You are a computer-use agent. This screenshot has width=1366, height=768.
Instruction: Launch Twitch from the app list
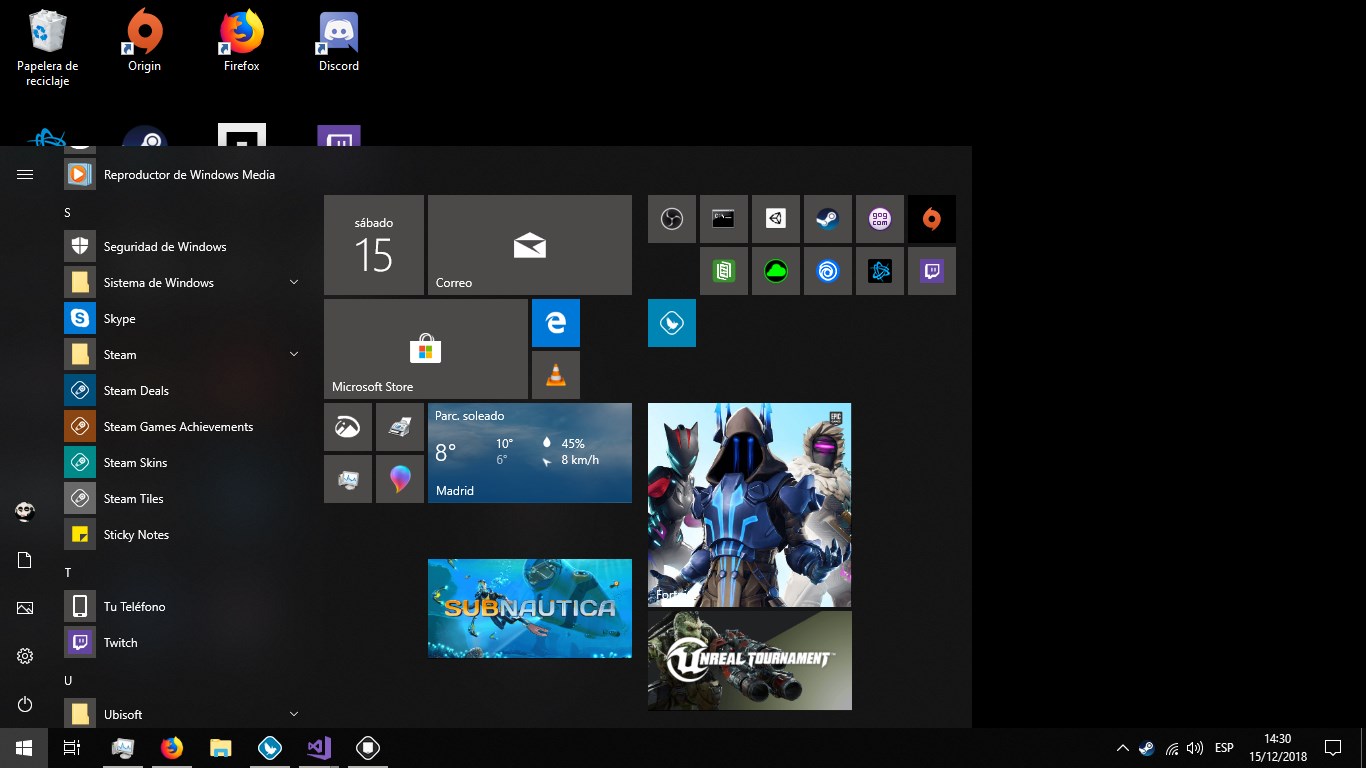182,643
